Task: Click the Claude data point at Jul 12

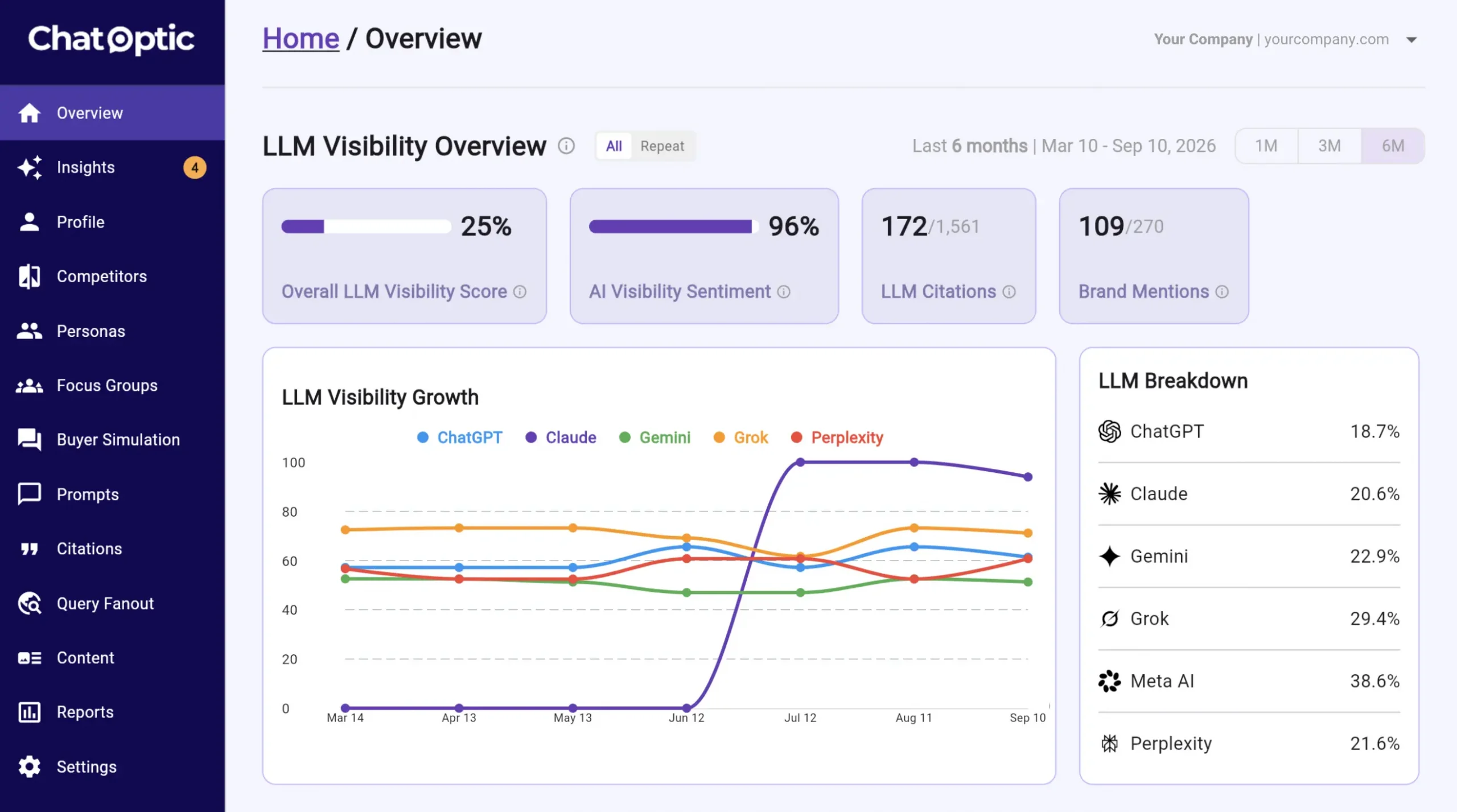Action: point(800,462)
